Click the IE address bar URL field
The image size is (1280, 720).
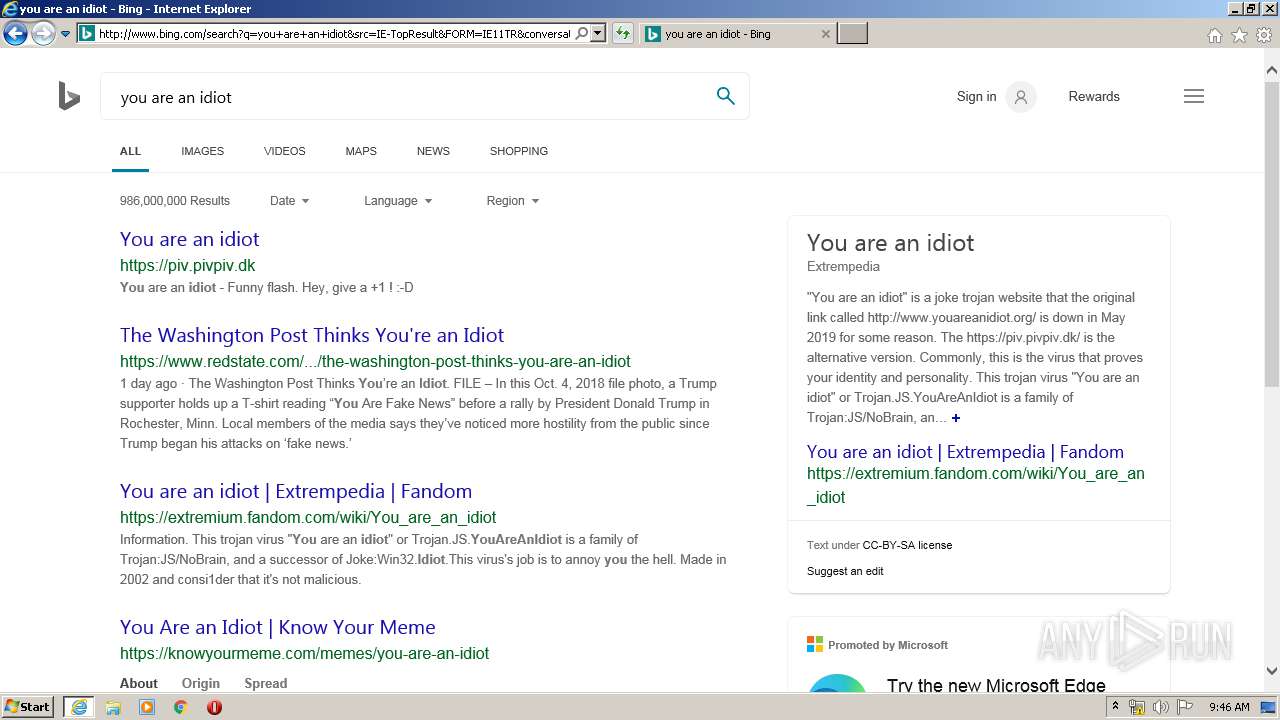(x=335, y=33)
